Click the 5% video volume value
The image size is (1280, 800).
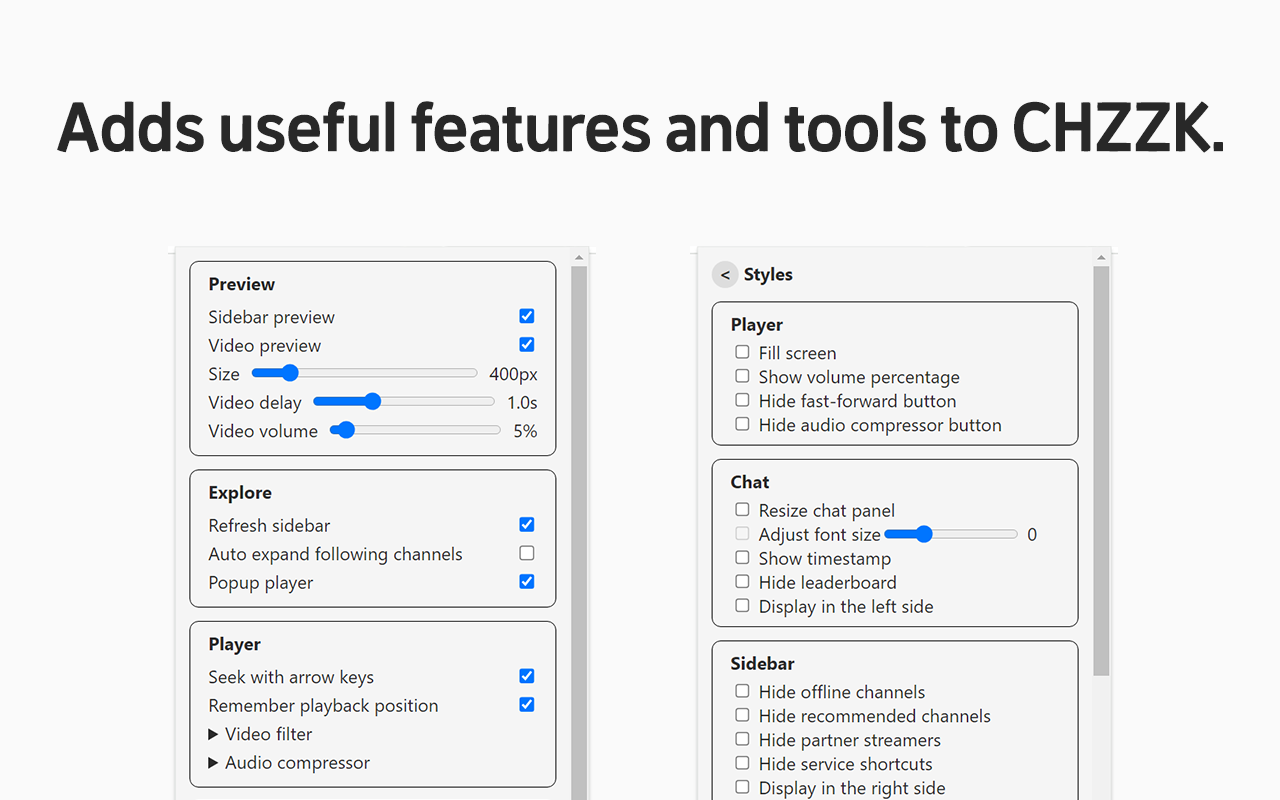tap(525, 432)
